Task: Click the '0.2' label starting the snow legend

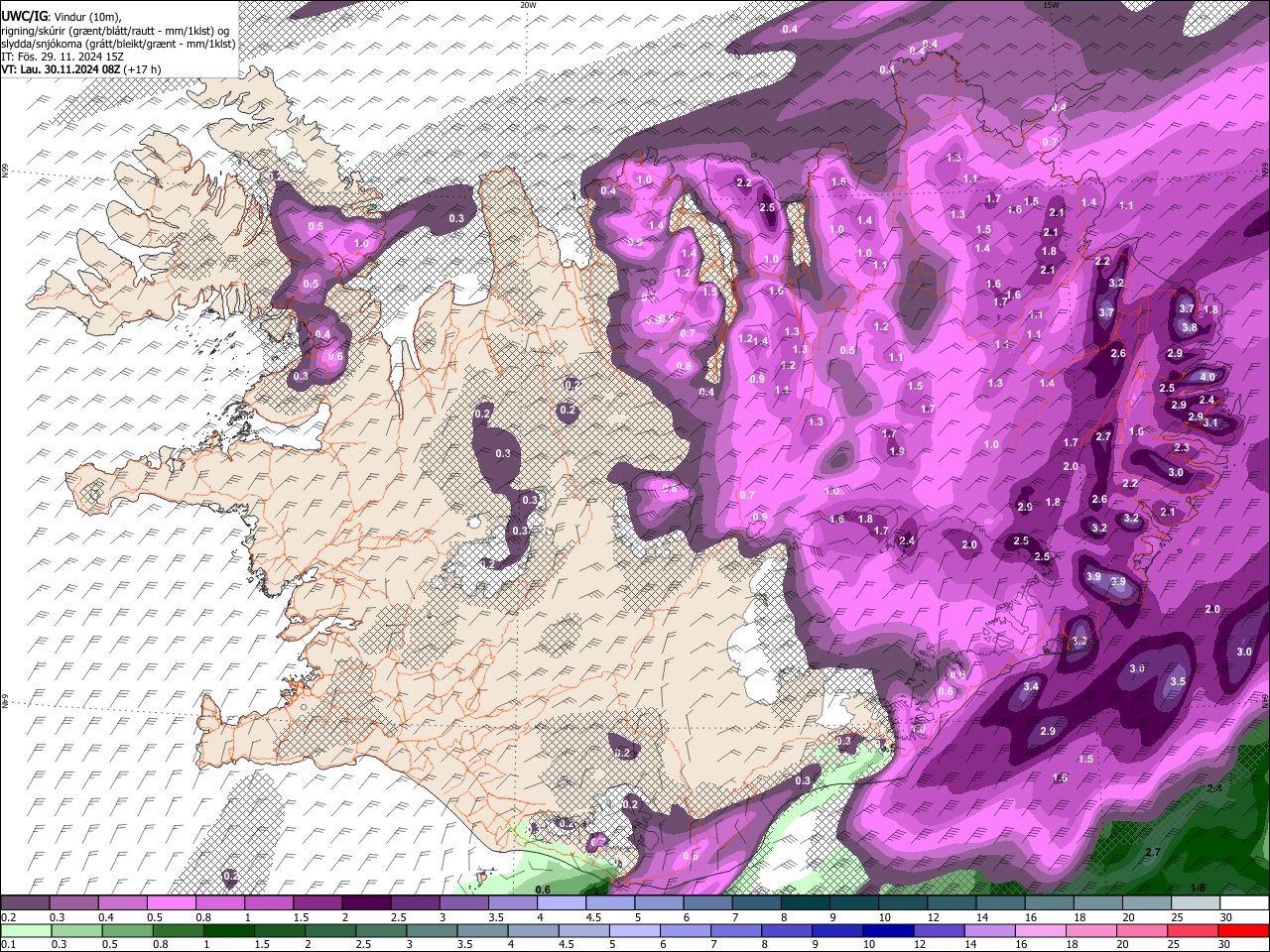Action: pyautogui.click(x=9, y=917)
